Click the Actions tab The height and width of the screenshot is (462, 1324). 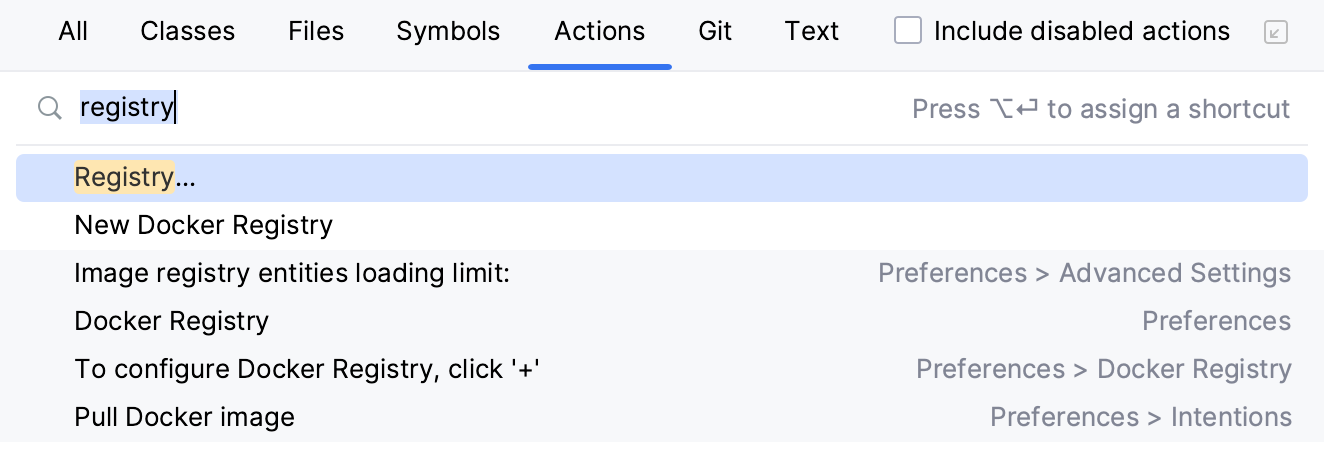point(600,32)
